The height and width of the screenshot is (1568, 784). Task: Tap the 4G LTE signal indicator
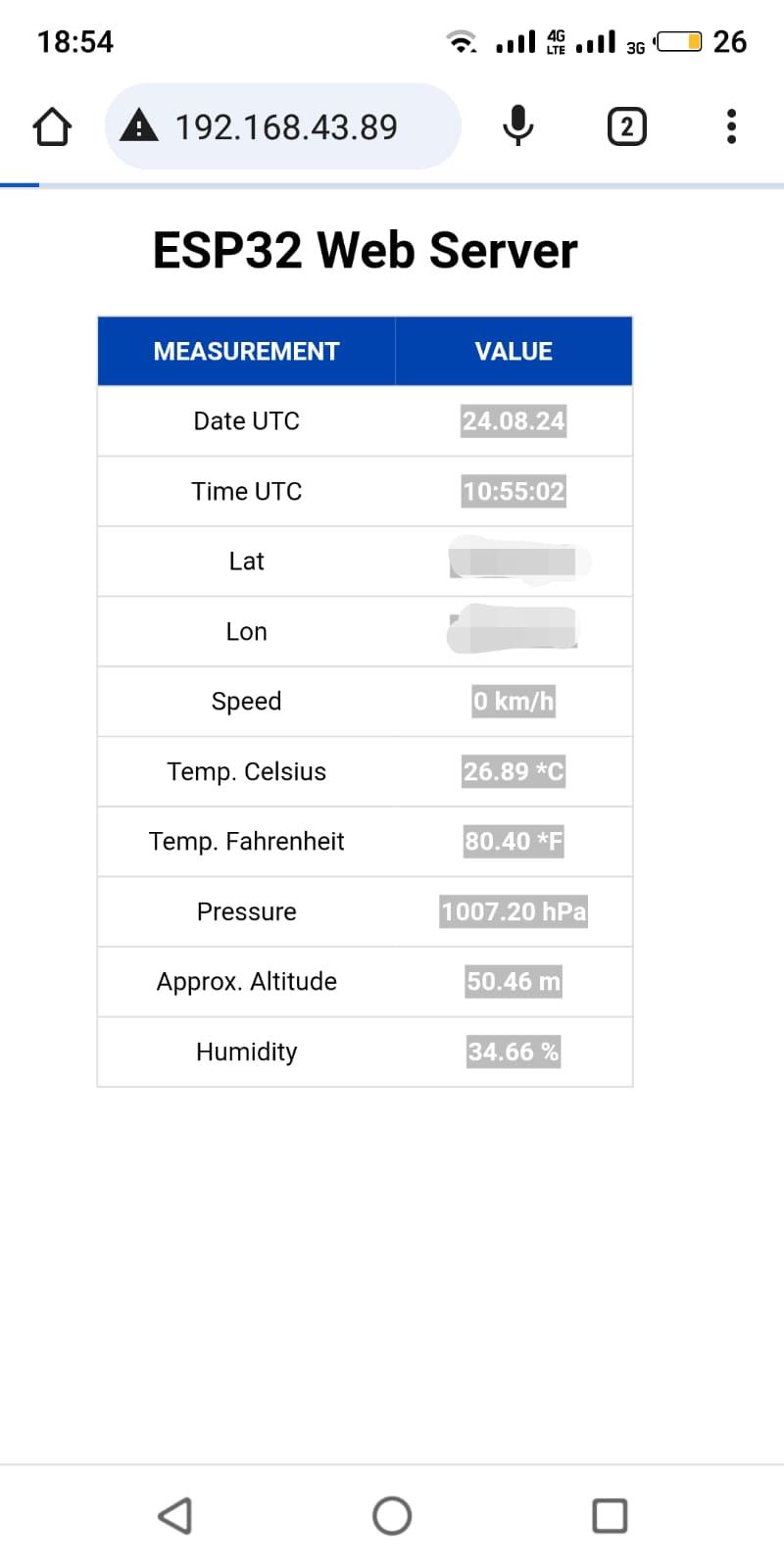tap(529, 41)
